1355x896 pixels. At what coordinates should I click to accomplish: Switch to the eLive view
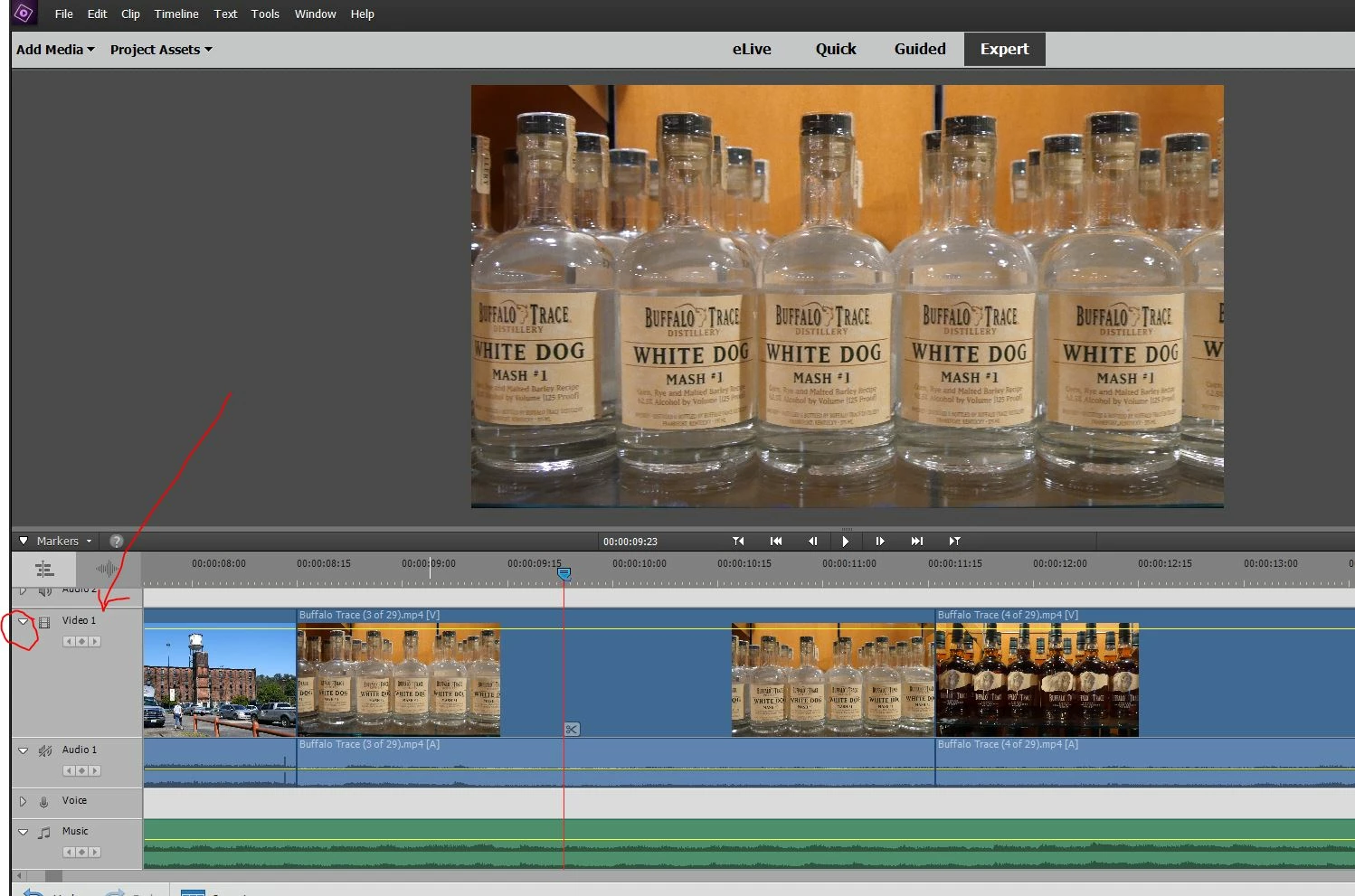coord(752,49)
